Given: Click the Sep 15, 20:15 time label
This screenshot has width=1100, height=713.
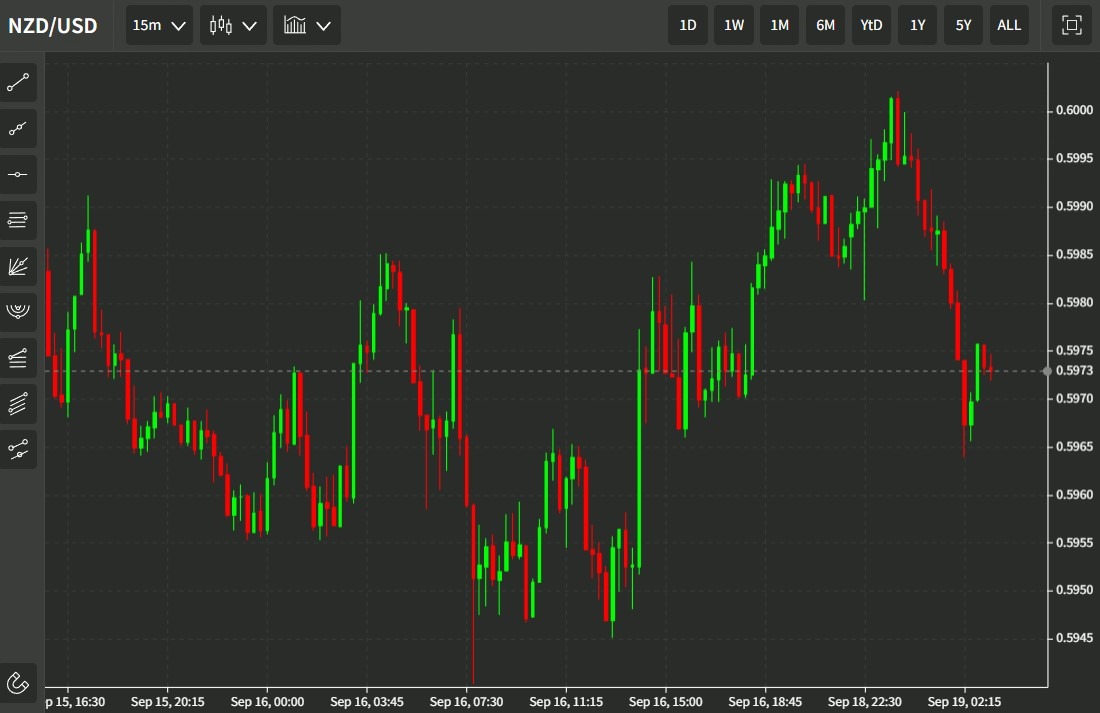Looking at the screenshot, I should 168,702.
